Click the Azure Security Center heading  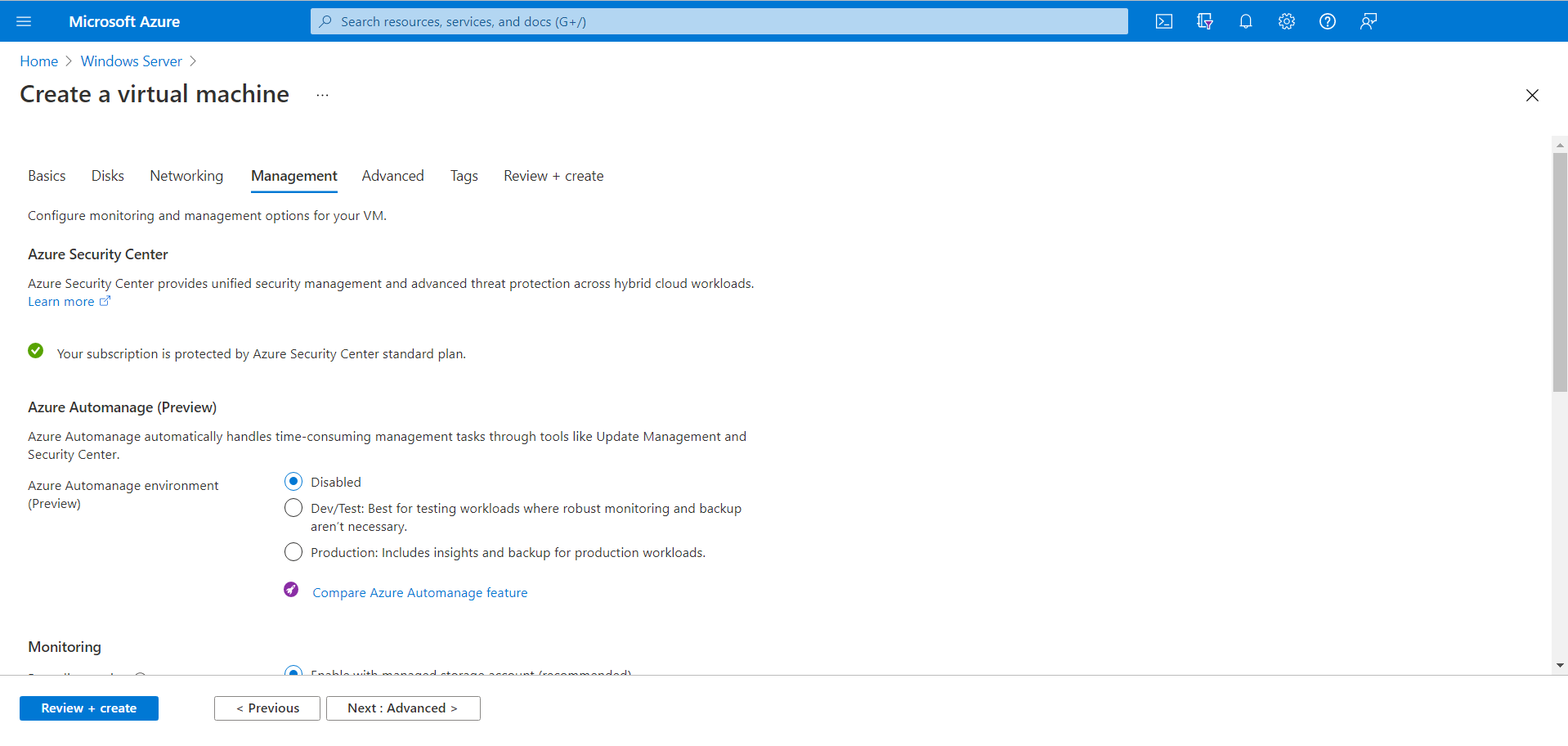coord(98,254)
